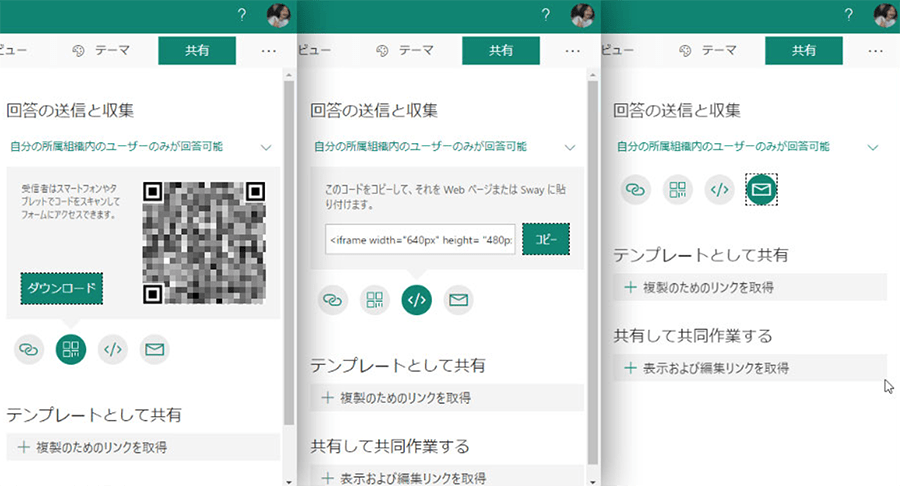Click the 共有 tab in the left panel

[197, 50]
